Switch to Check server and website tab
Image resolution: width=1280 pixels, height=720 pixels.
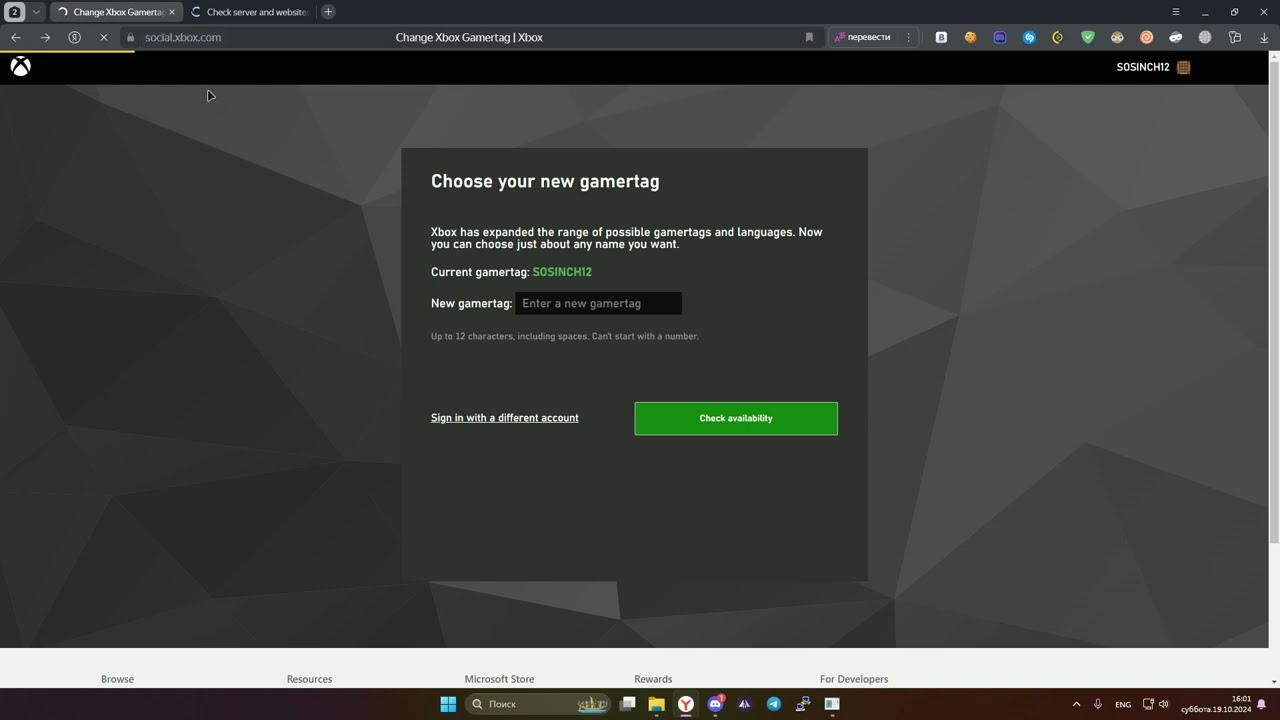click(x=250, y=12)
